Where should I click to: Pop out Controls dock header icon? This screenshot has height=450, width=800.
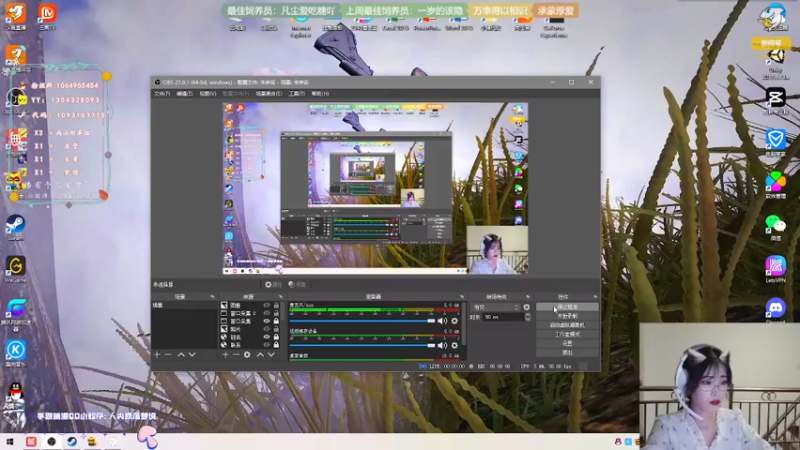595,296
